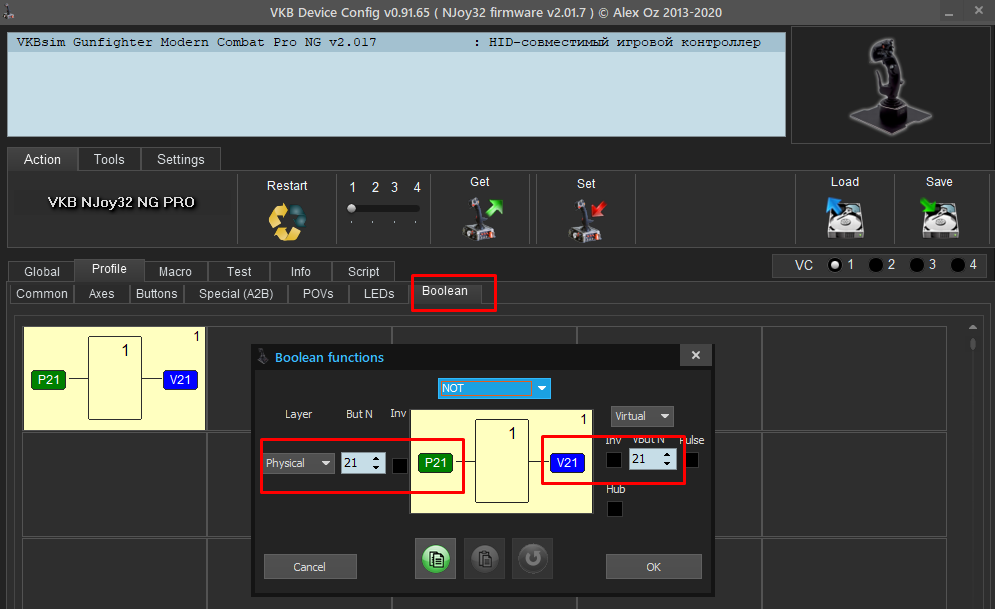995x609 pixels.
Task: Click blue V21 output block in dialog diagram
Action: [x=567, y=462]
